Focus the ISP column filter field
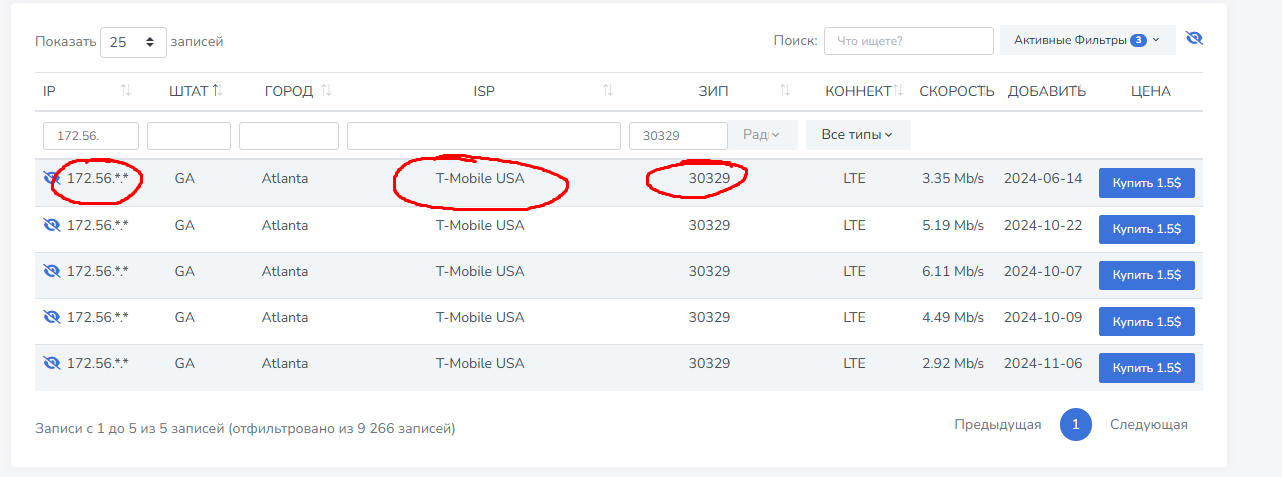 point(484,136)
